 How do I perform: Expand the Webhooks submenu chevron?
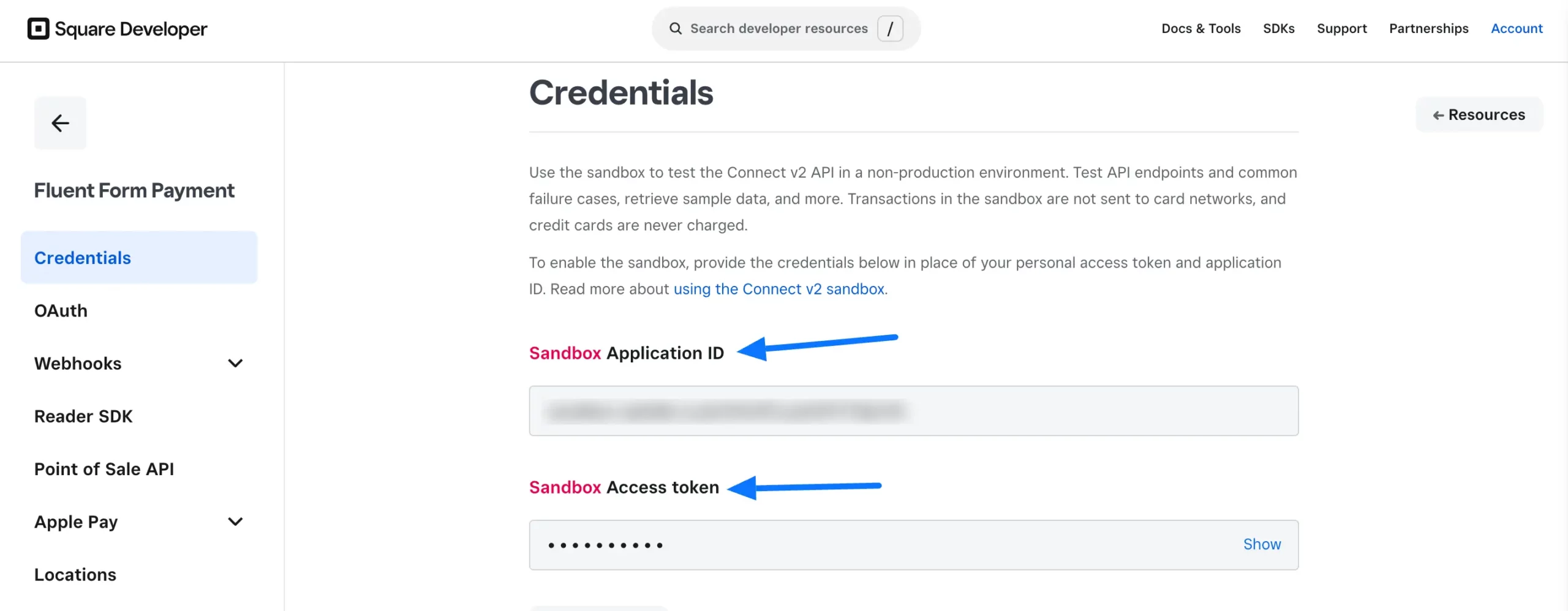[235, 364]
